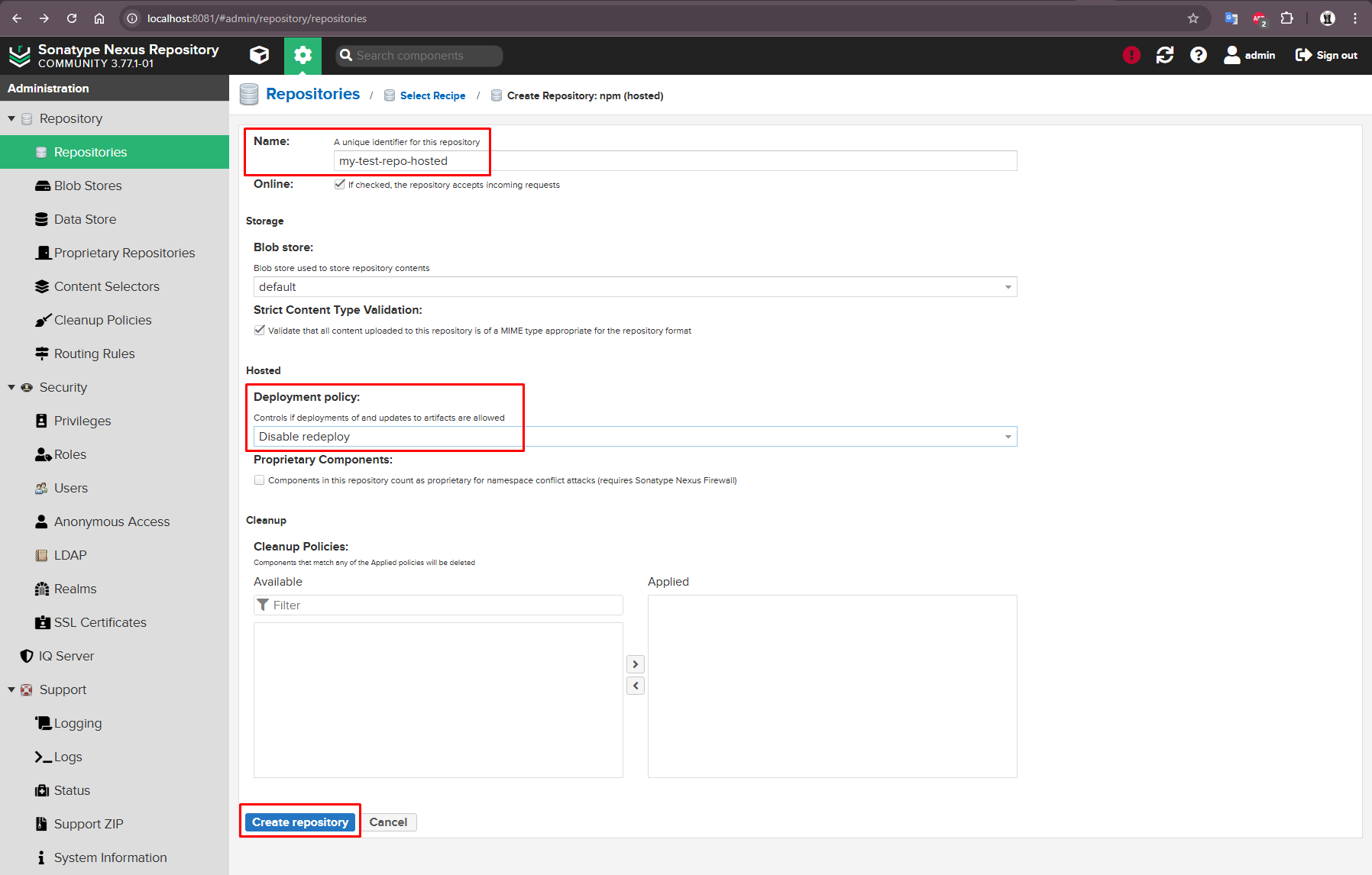The height and width of the screenshot is (875, 1372).
Task: Collapse the Security tree section
Action: pyautogui.click(x=11, y=387)
